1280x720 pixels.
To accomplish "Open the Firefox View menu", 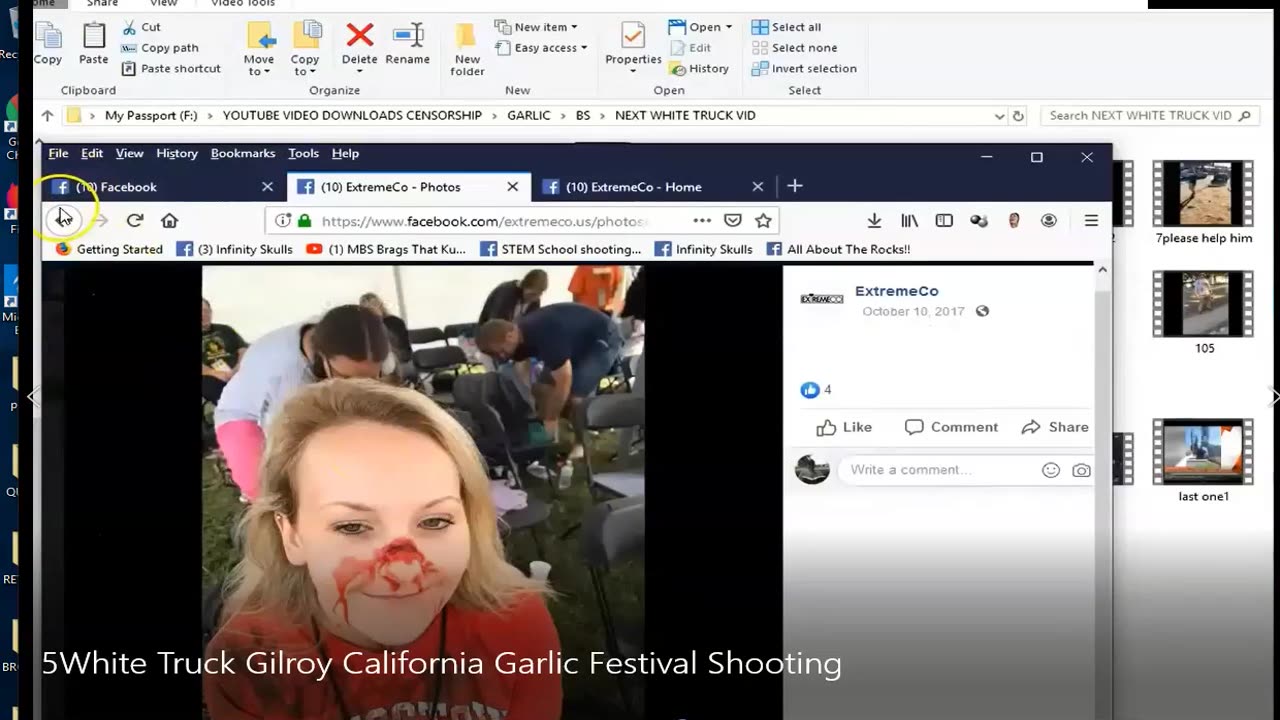I will (x=129, y=154).
